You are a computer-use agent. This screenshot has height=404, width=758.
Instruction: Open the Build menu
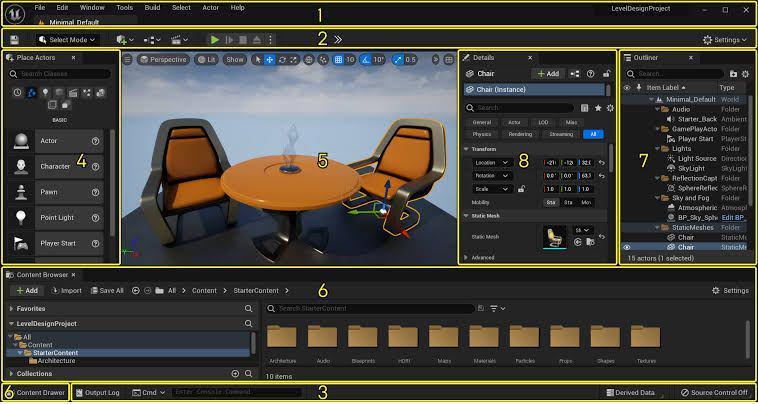coord(152,8)
